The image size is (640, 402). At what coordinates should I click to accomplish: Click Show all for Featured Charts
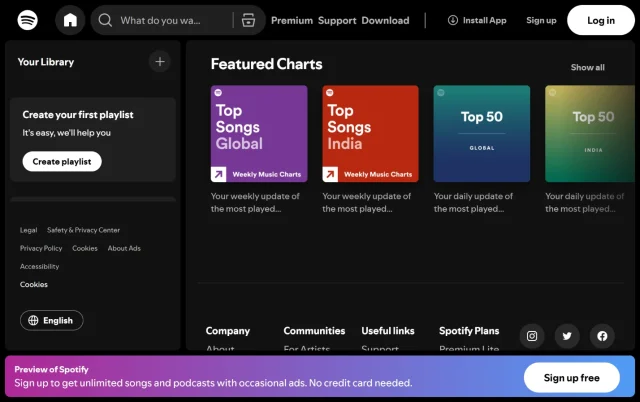click(x=588, y=67)
